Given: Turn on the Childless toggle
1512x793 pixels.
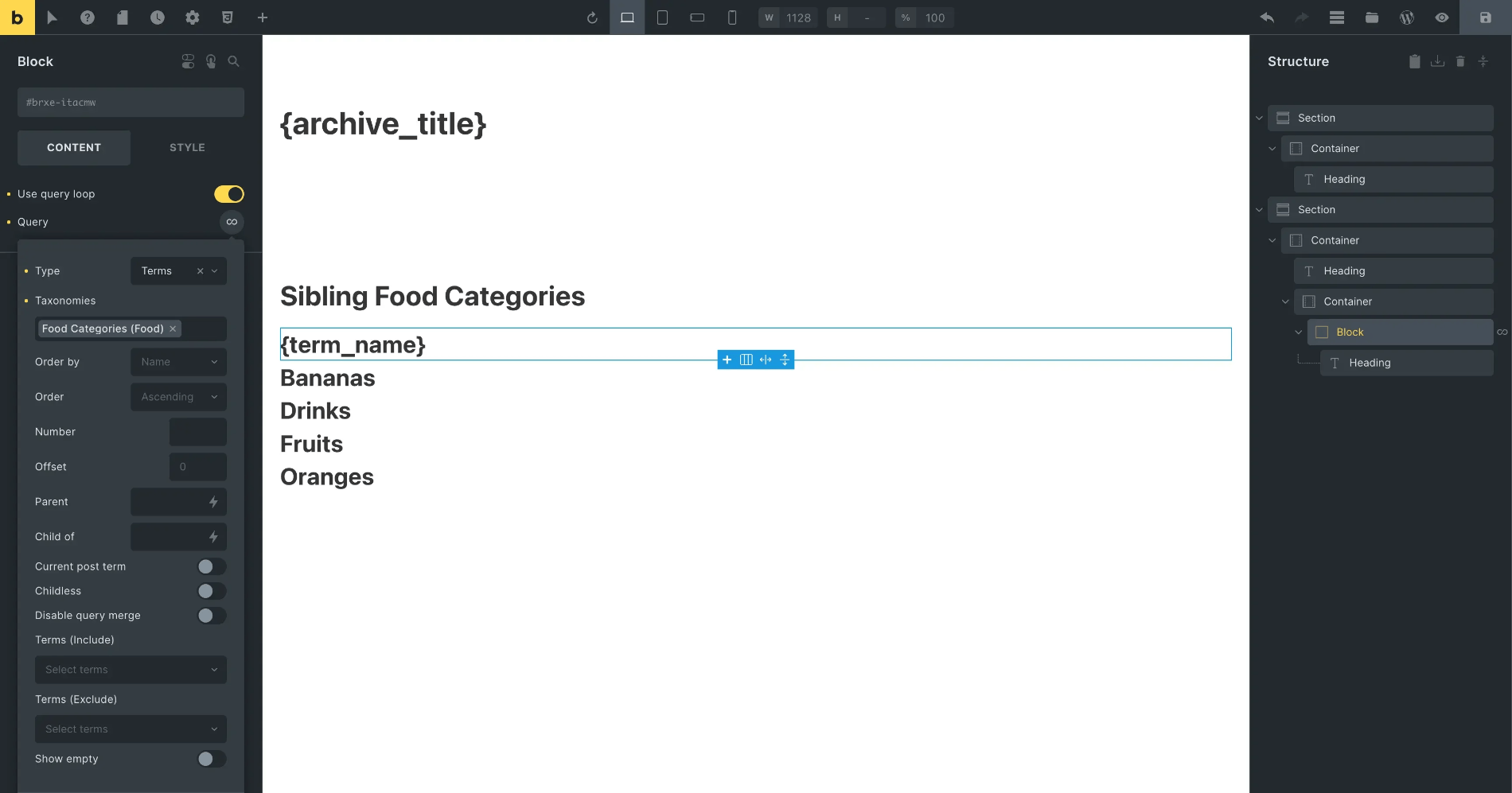Looking at the screenshot, I should 212,591.
